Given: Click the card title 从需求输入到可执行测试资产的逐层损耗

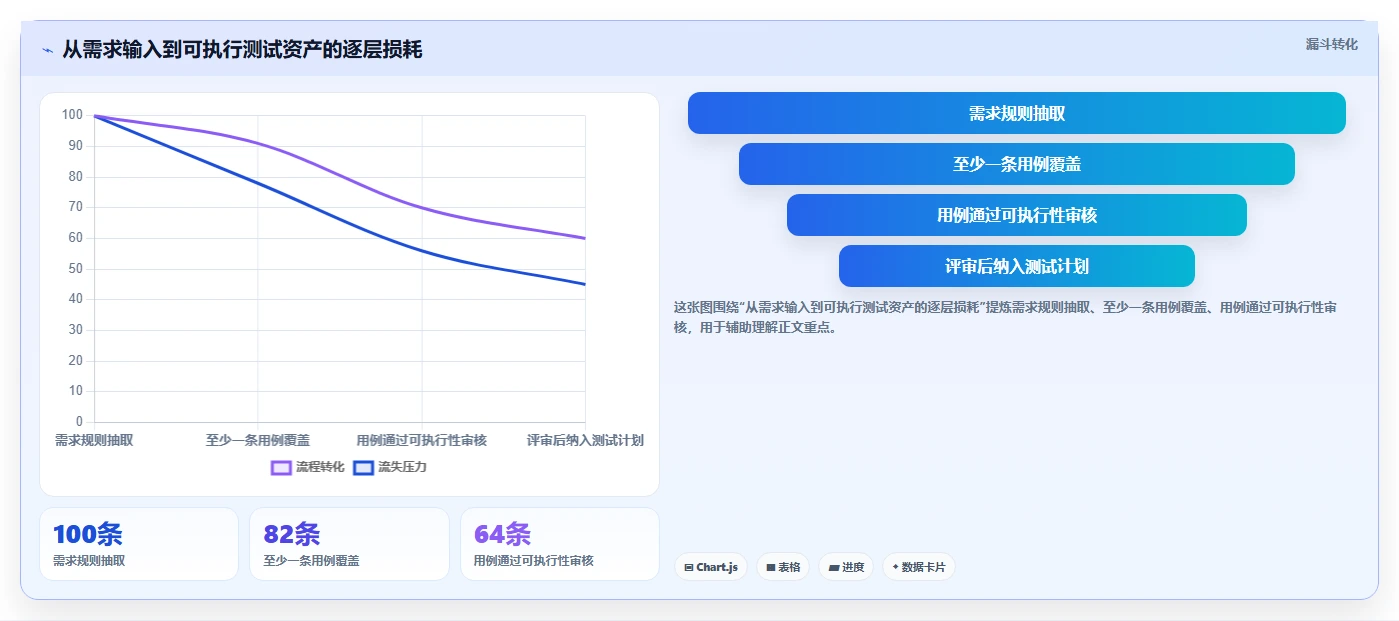Looking at the screenshot, I should coord(242,50).
